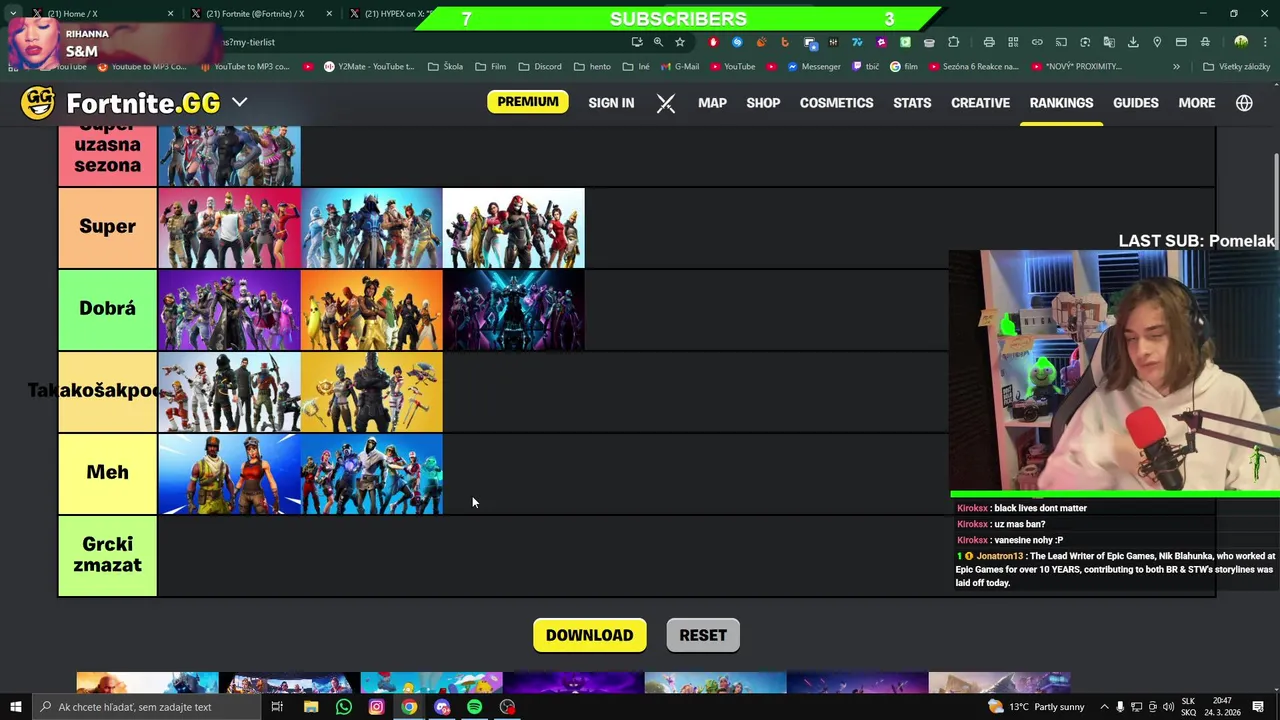
Task: Open Chrome tab search dropdown
Action: tap(13, 14)
